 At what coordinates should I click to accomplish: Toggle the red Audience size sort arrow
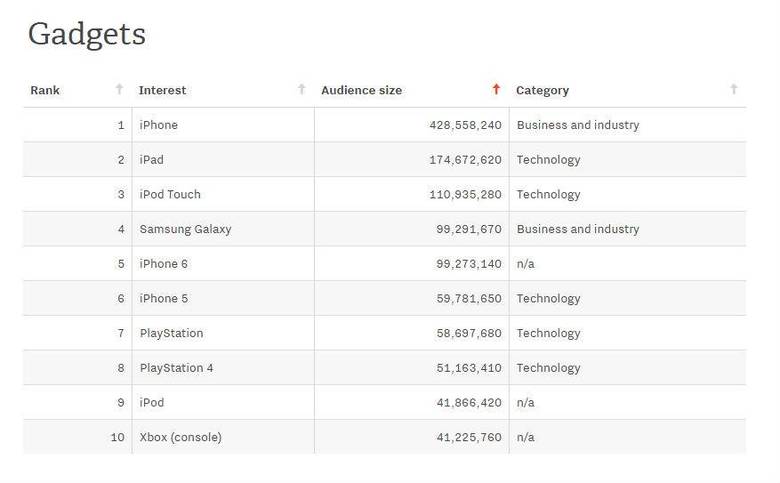(496, 90)
